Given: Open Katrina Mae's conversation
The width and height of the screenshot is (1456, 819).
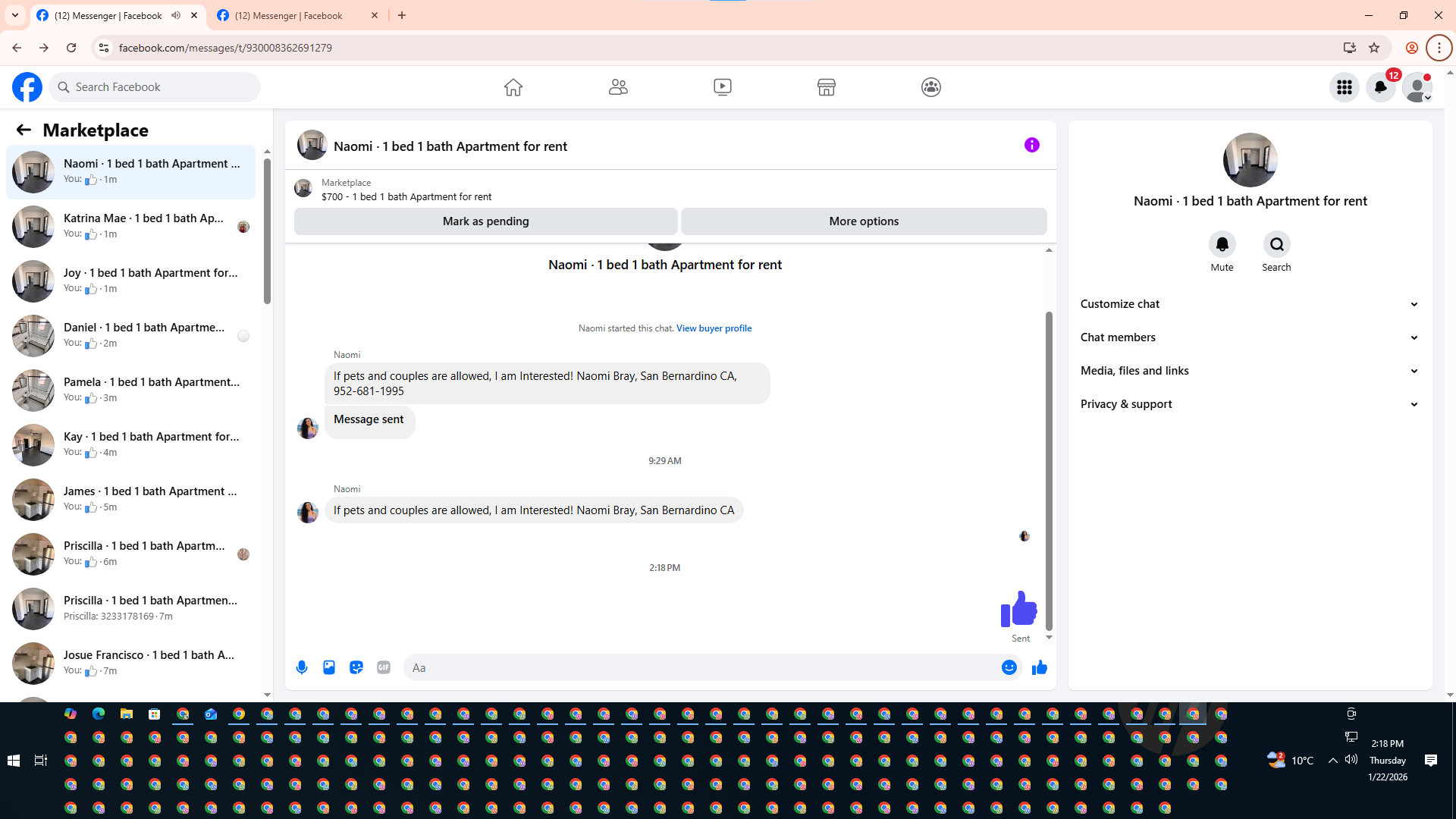Looking at the screenshot, I should pos(130,227).
